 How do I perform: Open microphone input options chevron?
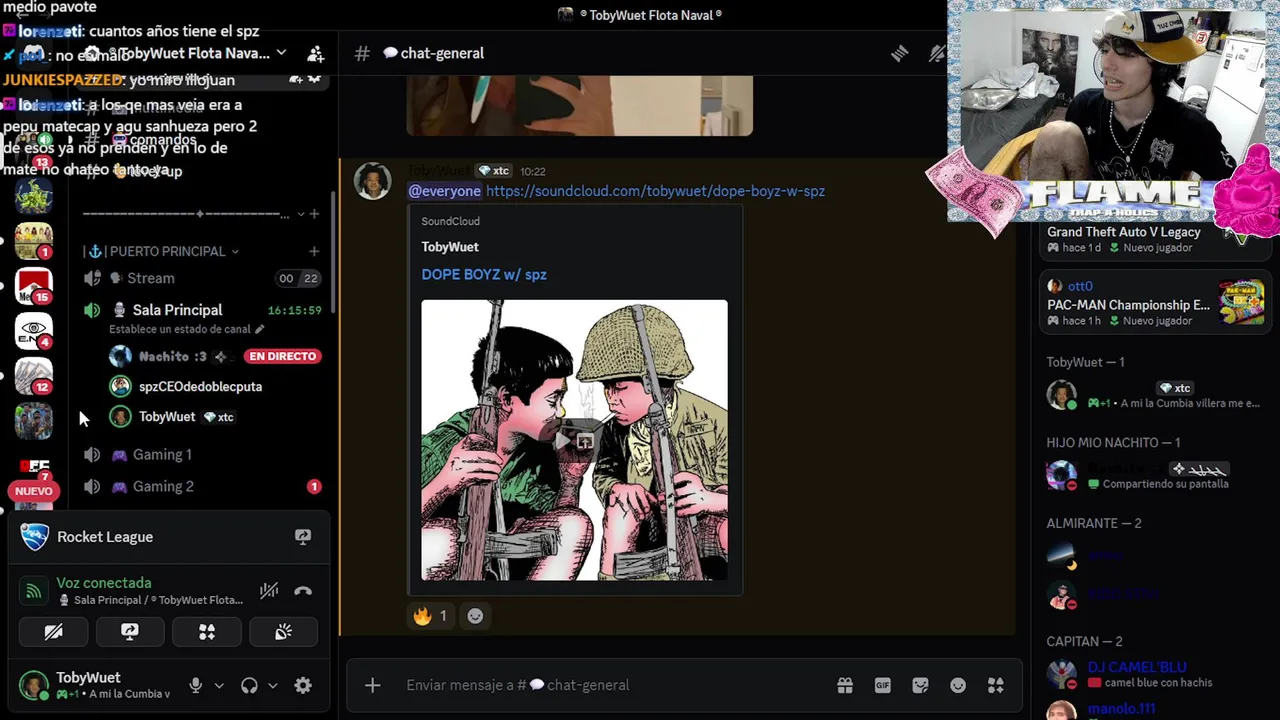point(219,685)
